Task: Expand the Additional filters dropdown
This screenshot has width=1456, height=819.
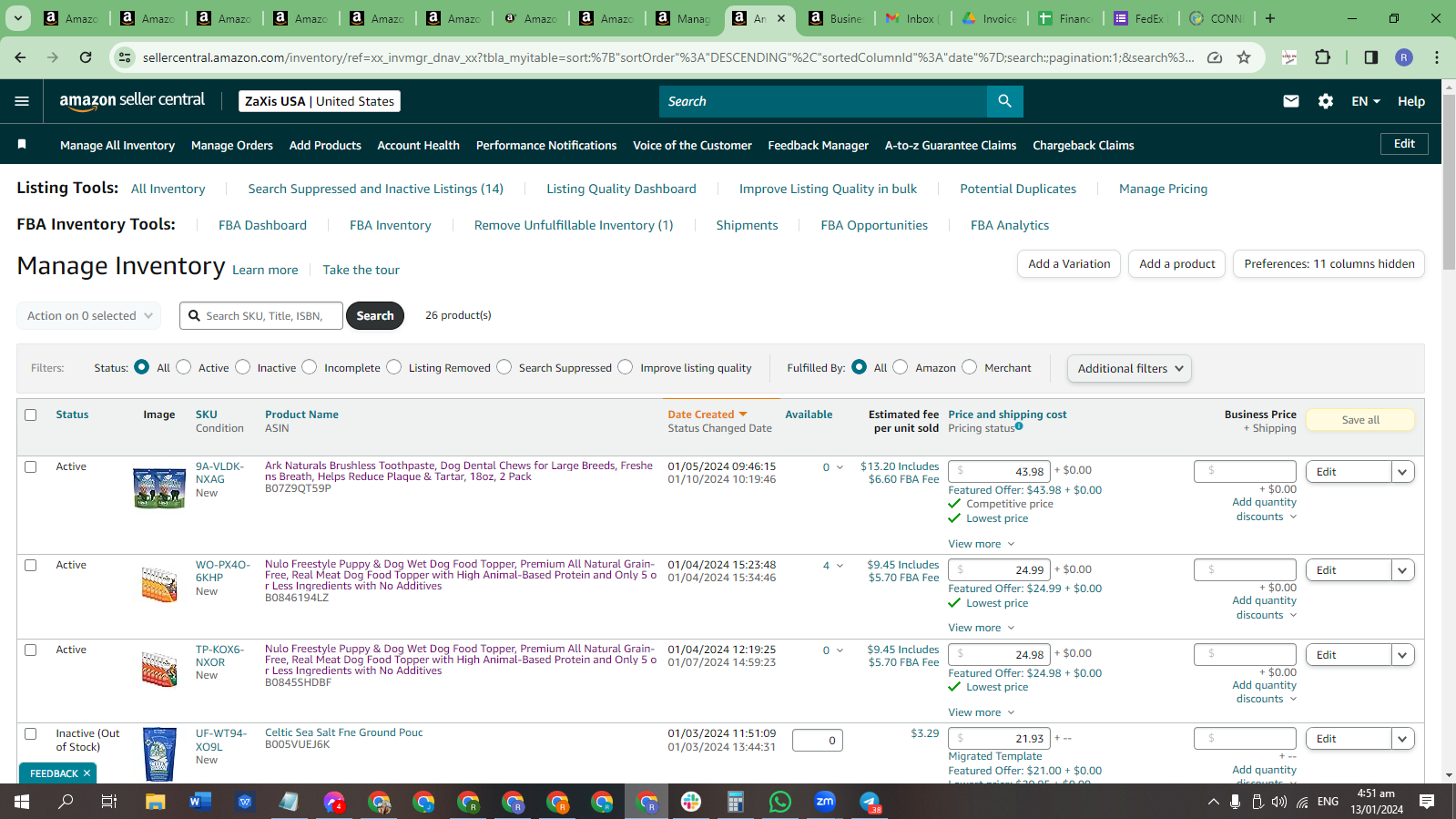Action: click(1129, 368)
